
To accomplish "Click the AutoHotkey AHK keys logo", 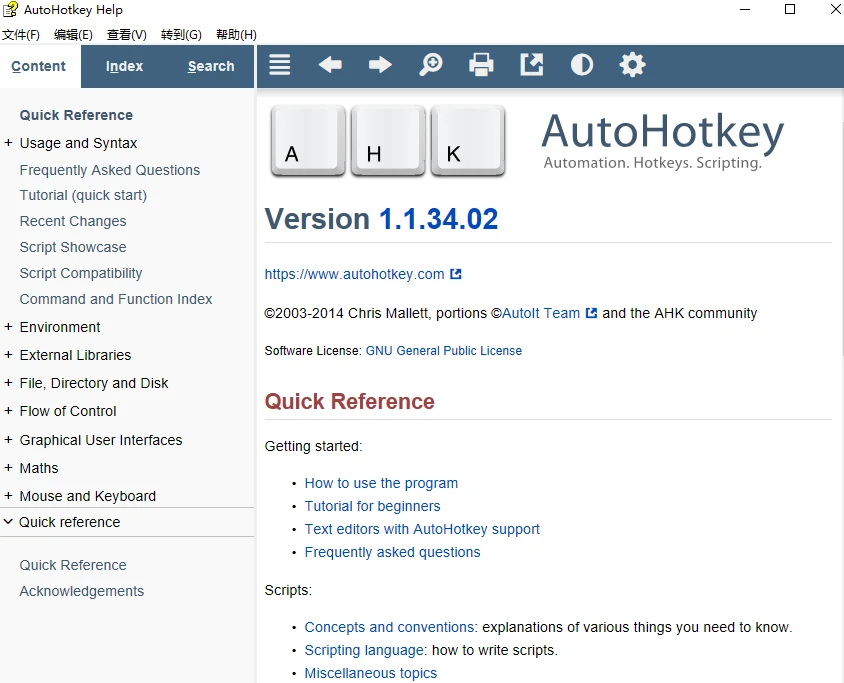I will pos(387,142).
